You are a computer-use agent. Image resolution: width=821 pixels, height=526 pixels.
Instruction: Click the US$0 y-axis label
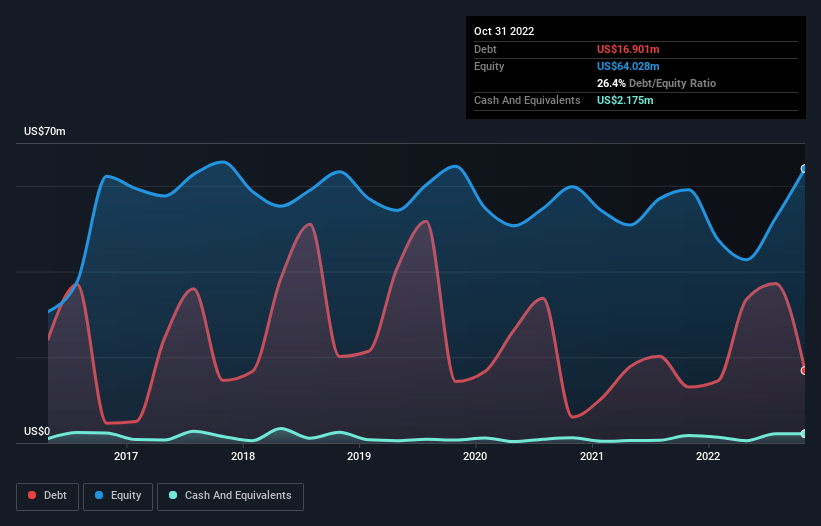click(37, 432)
